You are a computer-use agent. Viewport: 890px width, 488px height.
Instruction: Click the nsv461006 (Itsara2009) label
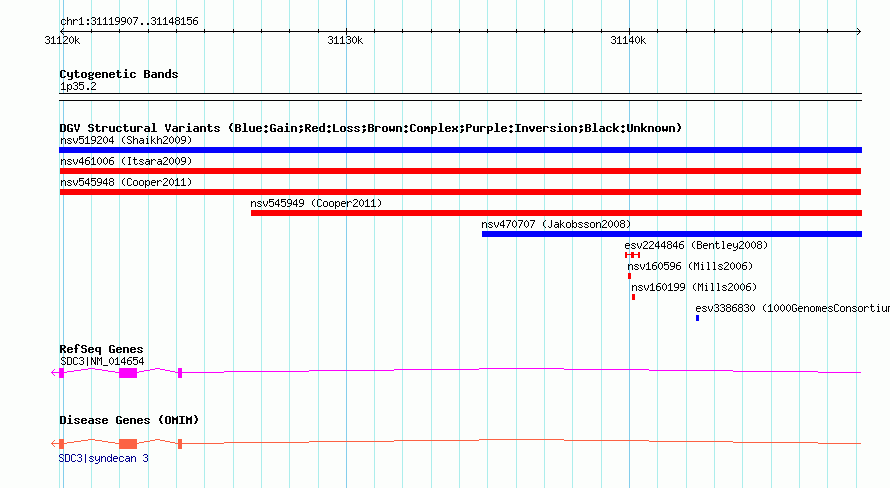pyautogui.click(x=126, y=161)
